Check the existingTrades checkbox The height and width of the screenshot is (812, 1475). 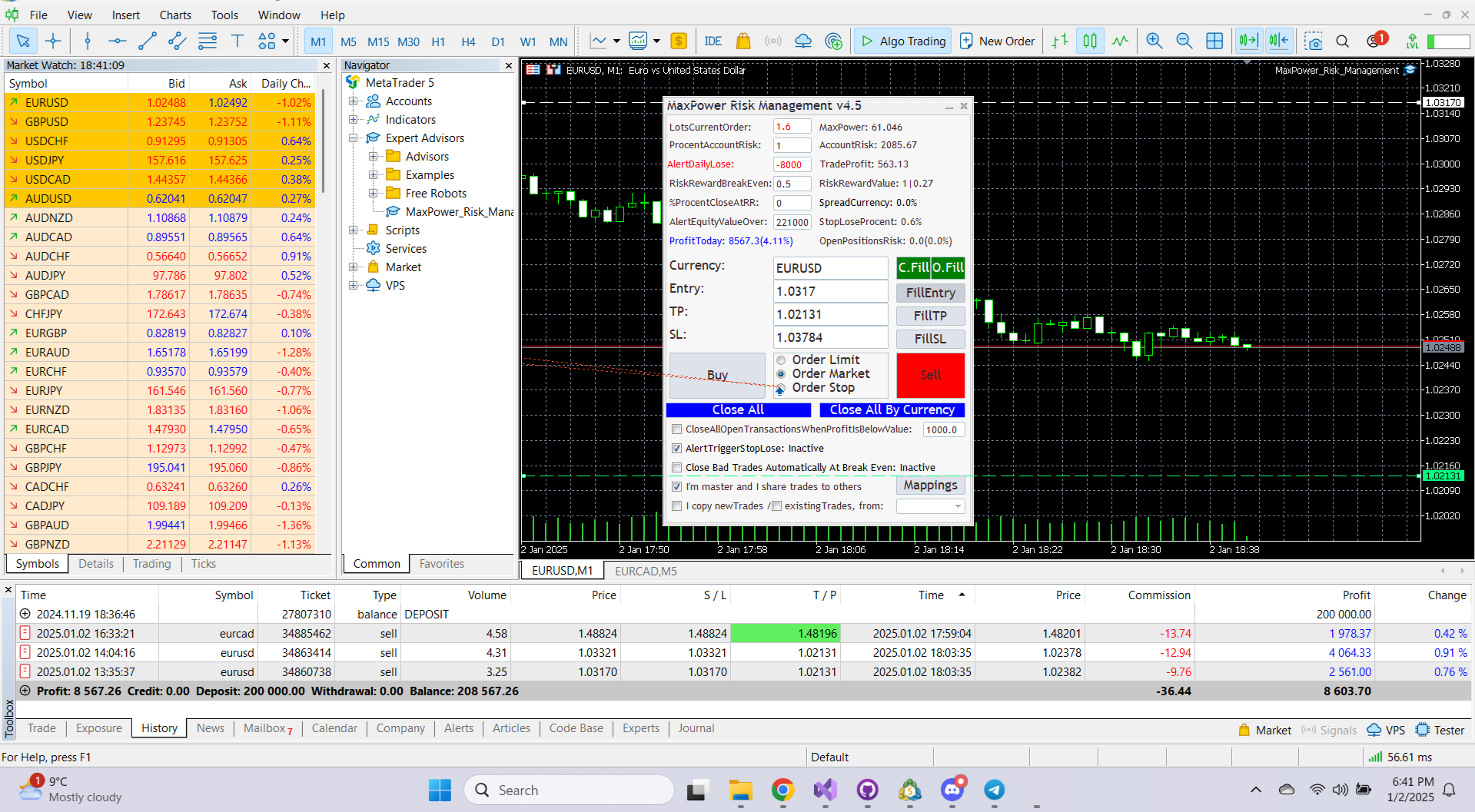coord(777,506)
